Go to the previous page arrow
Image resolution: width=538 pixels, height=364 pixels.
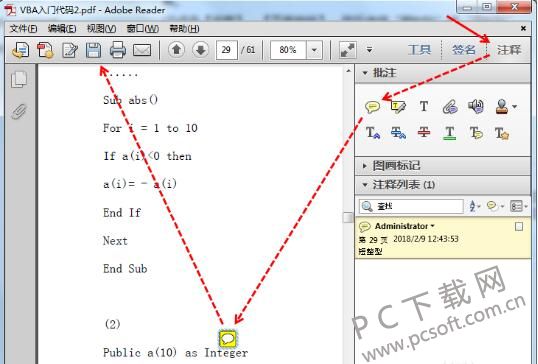176,50
